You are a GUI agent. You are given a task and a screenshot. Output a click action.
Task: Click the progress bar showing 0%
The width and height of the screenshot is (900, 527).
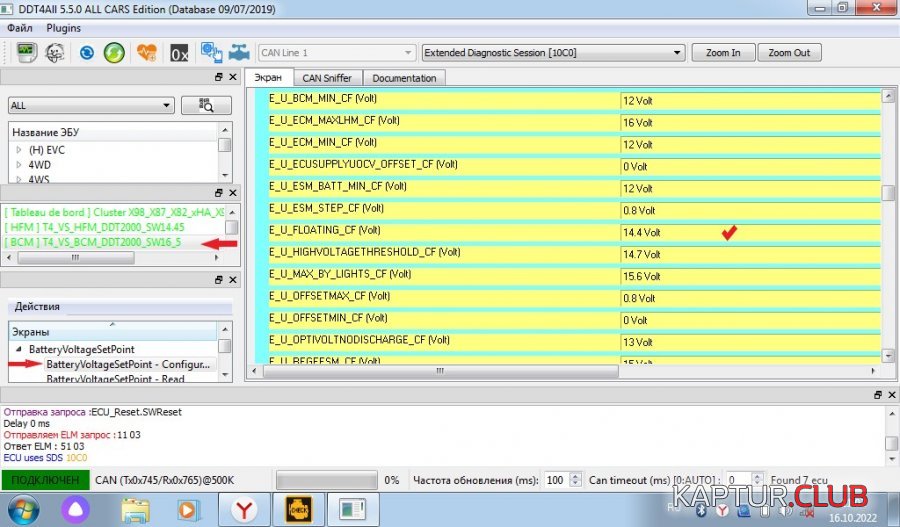[327, 480]
